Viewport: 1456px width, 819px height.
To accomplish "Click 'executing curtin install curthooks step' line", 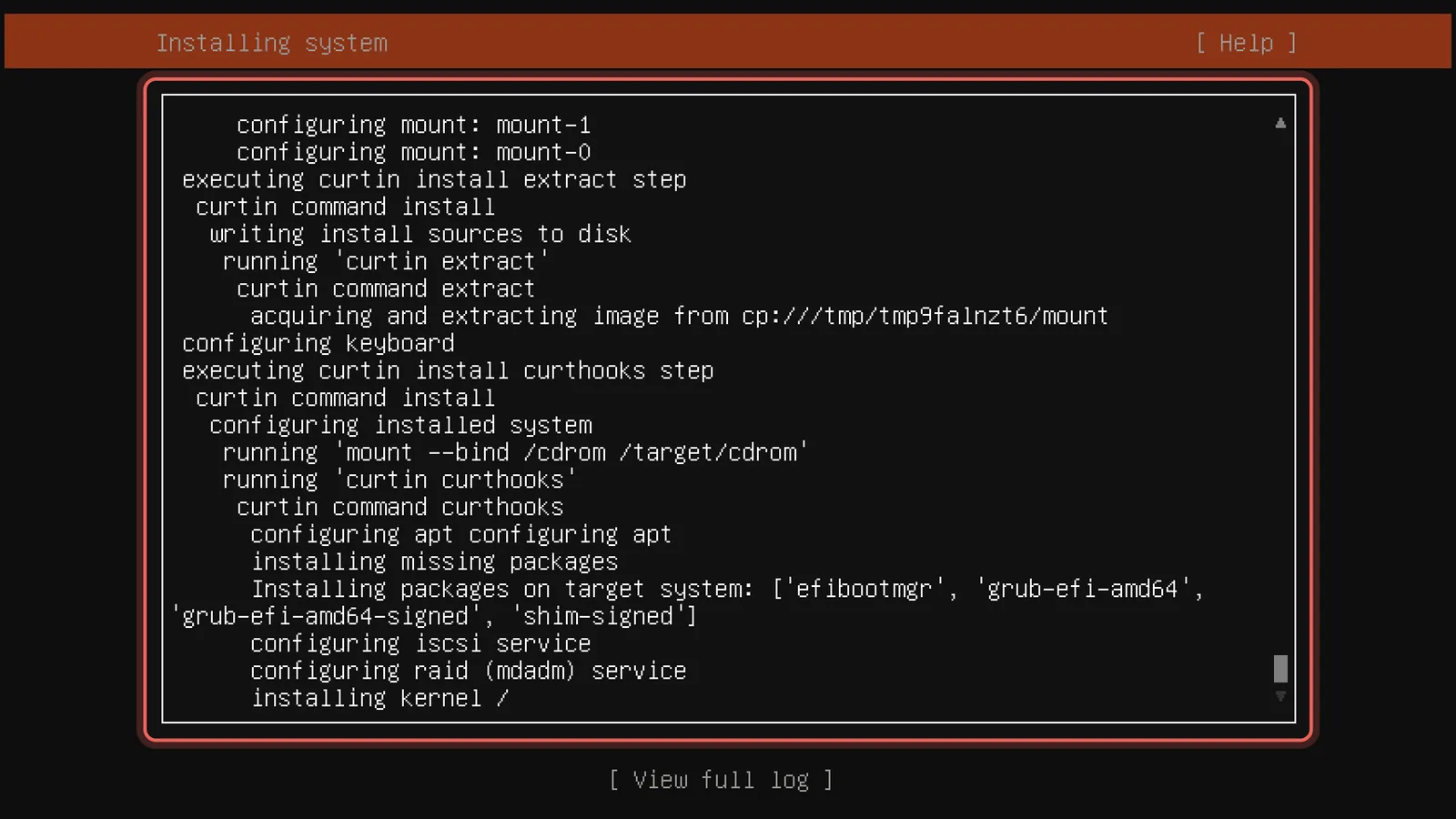I will [448, 370].
